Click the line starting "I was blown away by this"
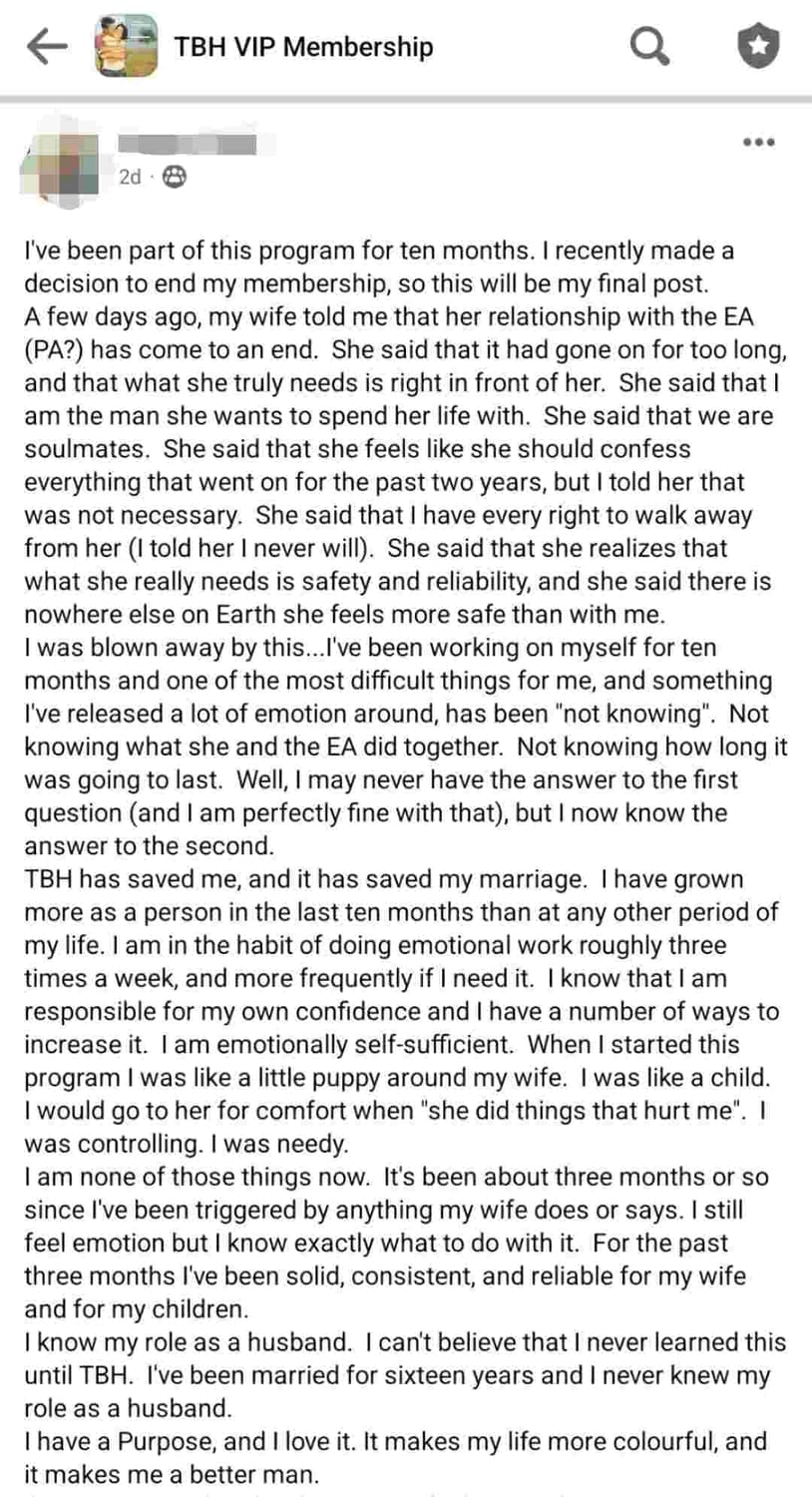 [370, 648]
